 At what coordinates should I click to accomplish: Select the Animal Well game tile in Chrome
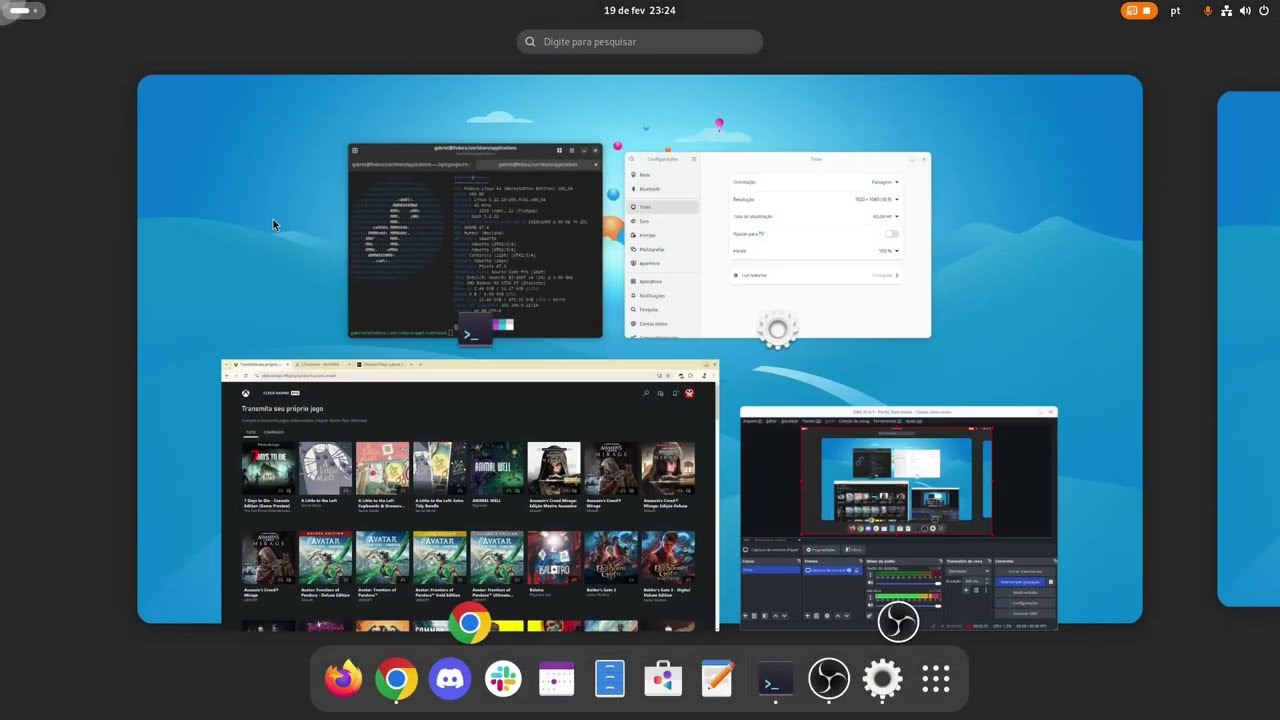[497, 468]
